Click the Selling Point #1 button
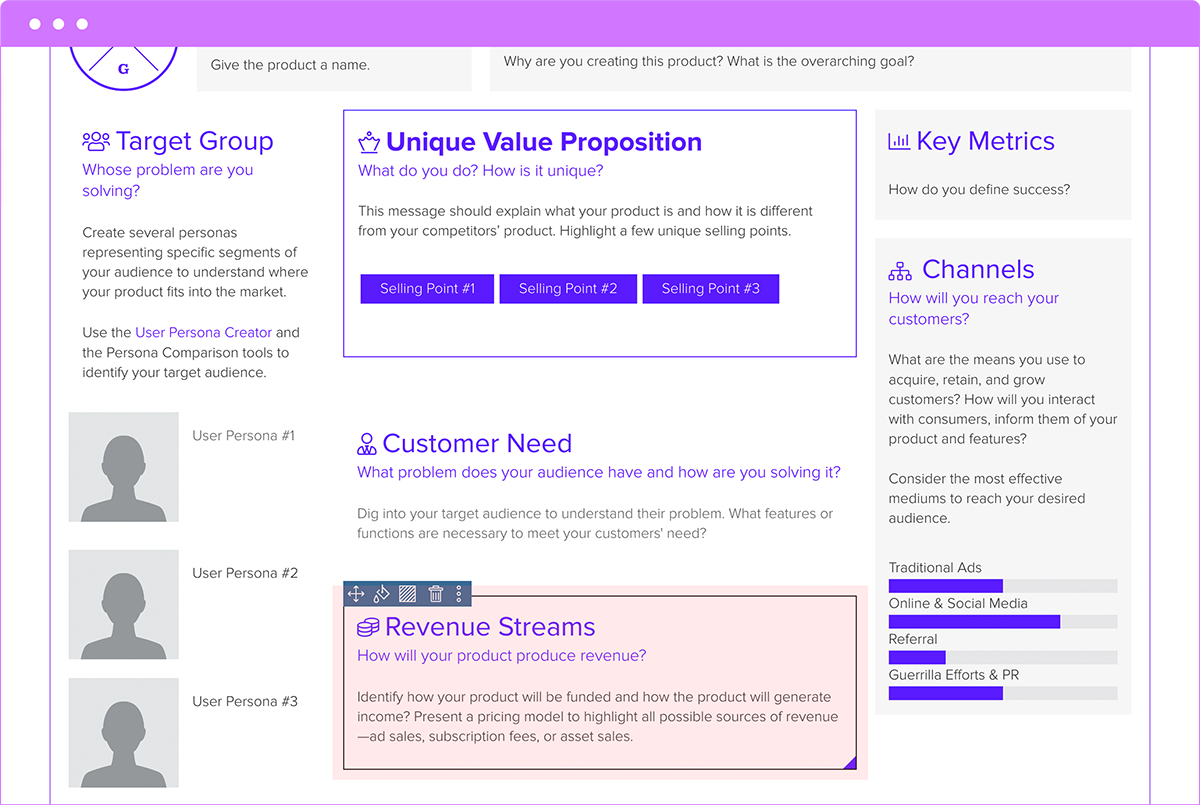 coord(427,288)
